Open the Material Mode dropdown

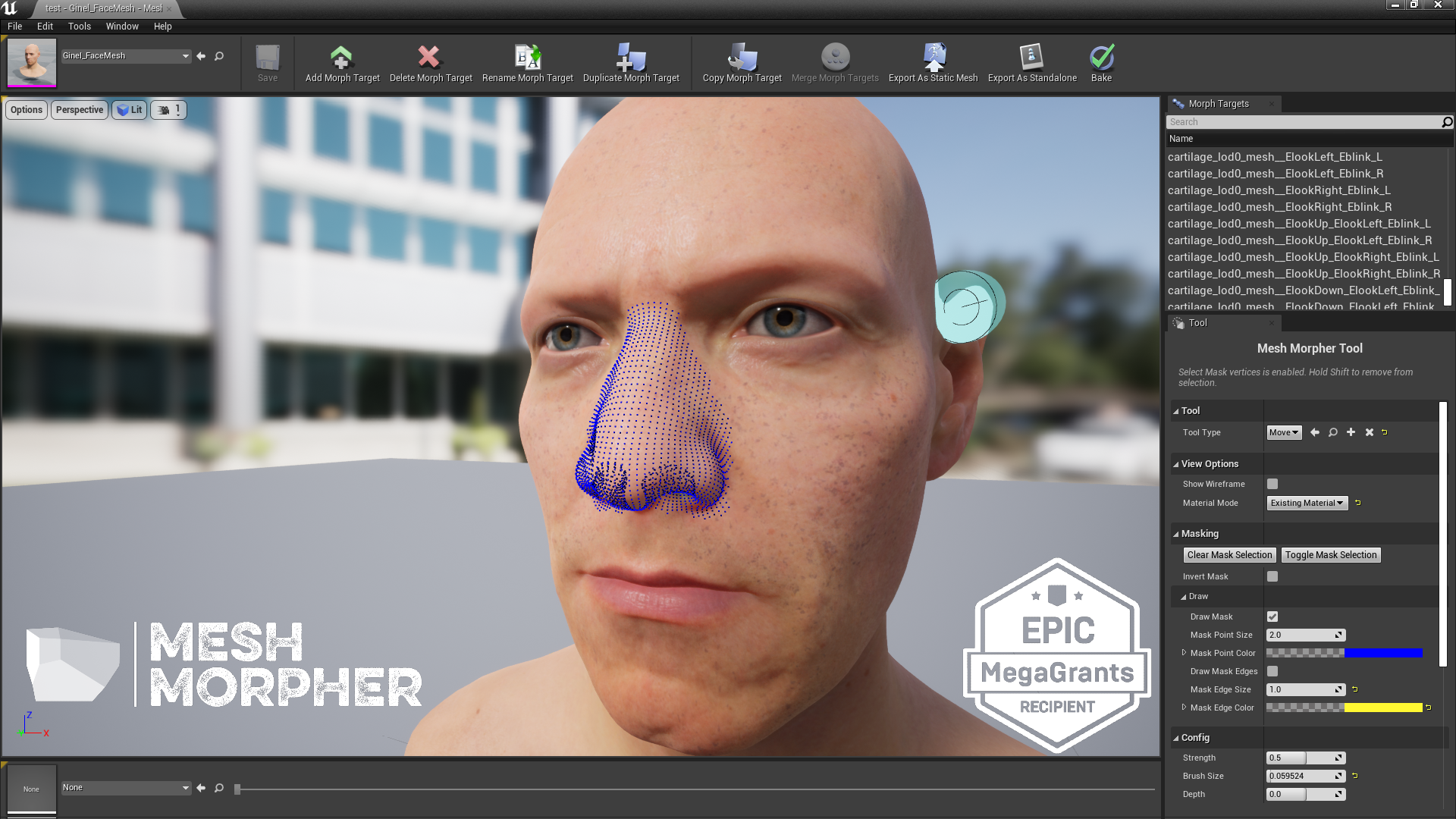(1307, 503)
